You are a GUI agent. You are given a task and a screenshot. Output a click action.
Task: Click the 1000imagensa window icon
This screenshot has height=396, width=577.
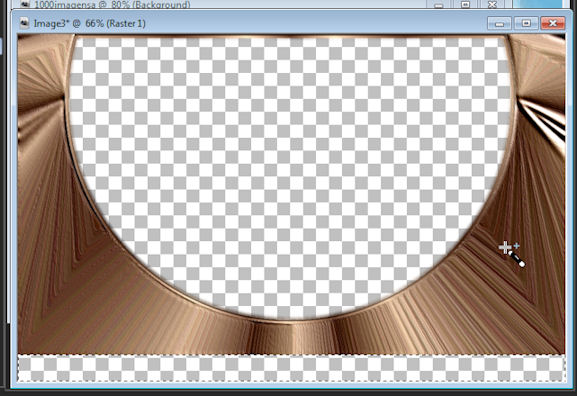coord(25,4)
